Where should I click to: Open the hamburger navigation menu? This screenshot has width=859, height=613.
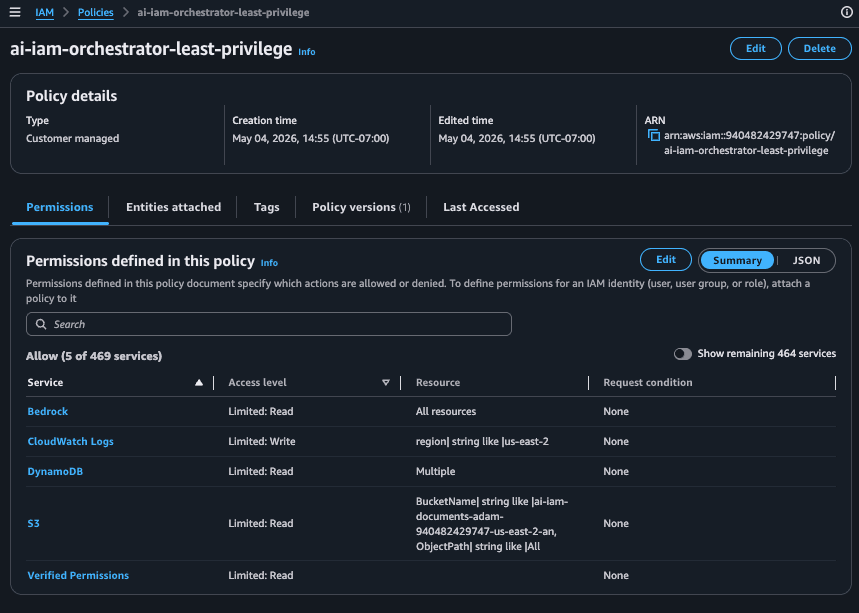coord(15,12)
